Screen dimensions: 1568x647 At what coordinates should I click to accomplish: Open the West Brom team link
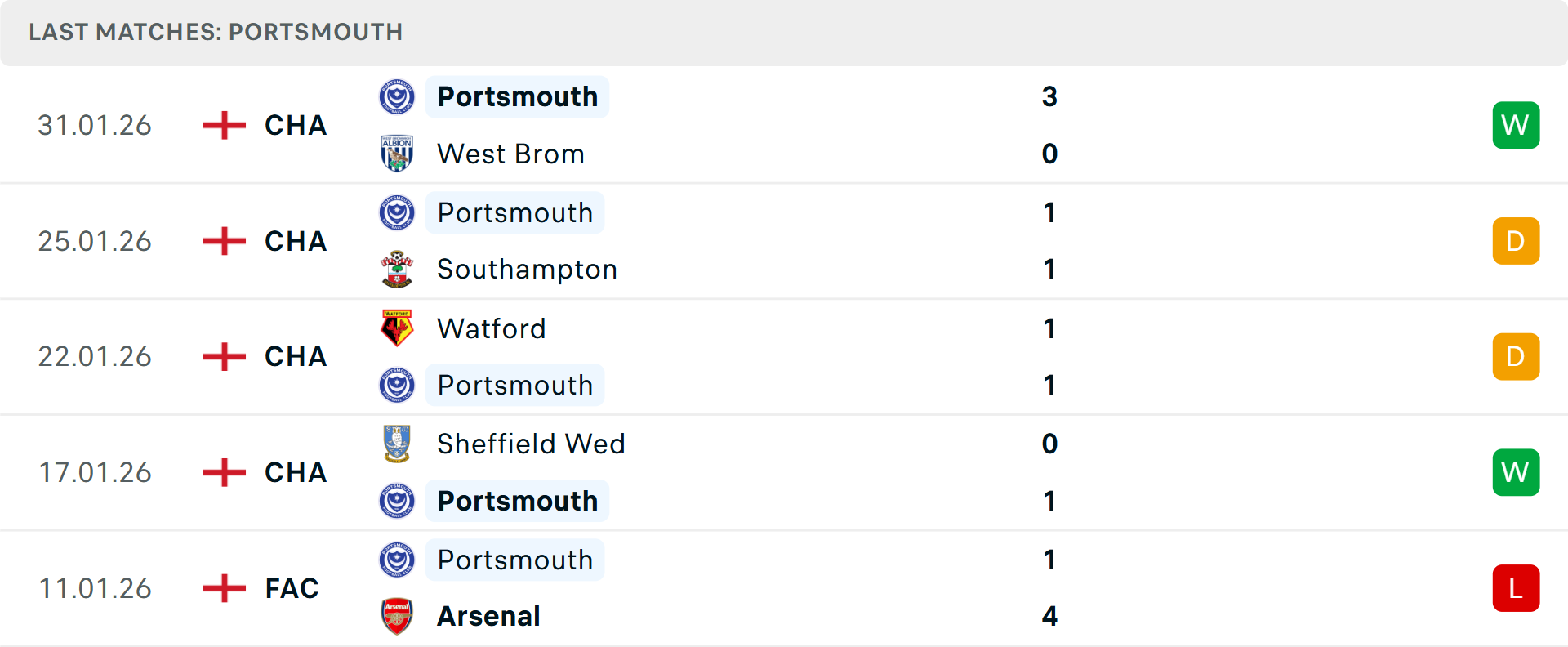click(510, 154)
